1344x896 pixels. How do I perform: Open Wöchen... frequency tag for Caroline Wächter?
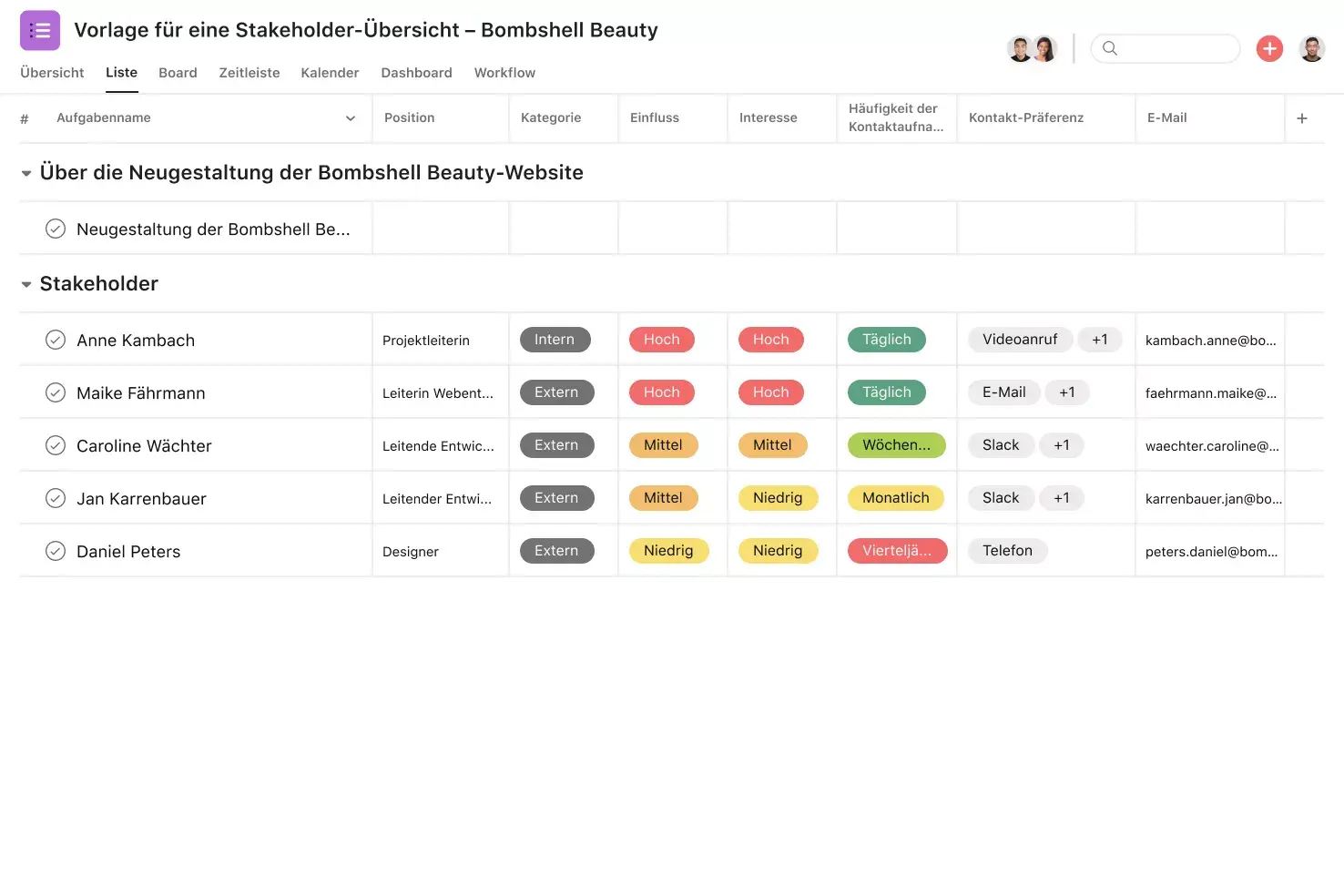coord(897,445)
